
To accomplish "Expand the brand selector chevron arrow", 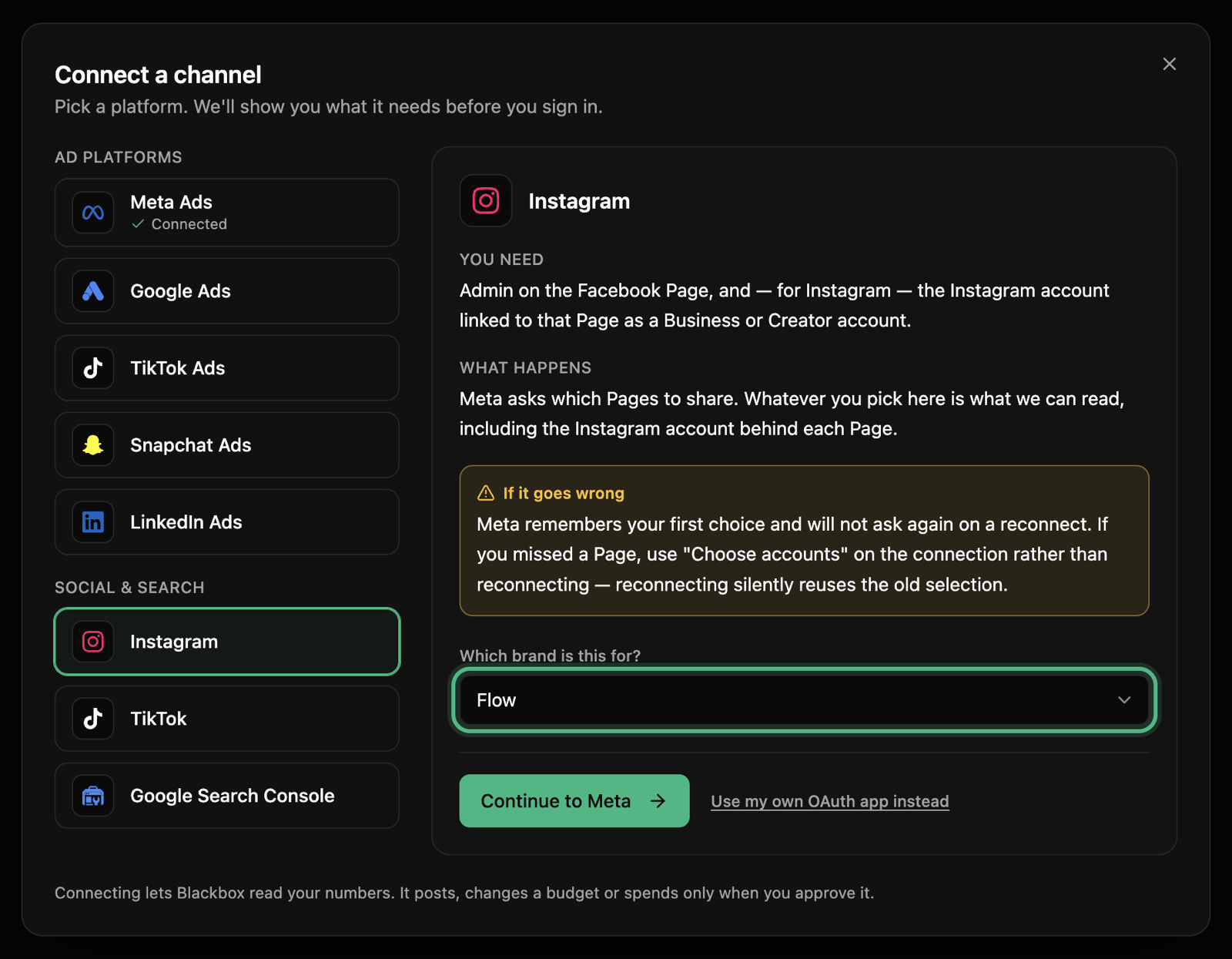I will click(x=1124, y=700).
